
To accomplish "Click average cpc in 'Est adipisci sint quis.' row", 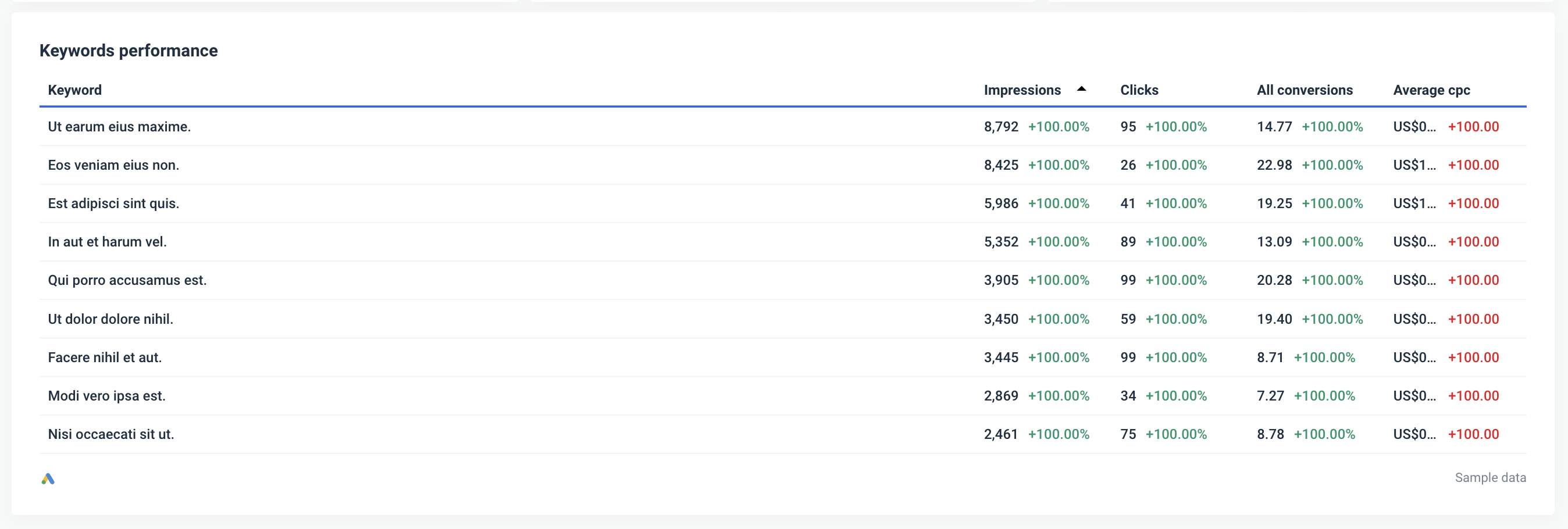I will (1414, 203).
